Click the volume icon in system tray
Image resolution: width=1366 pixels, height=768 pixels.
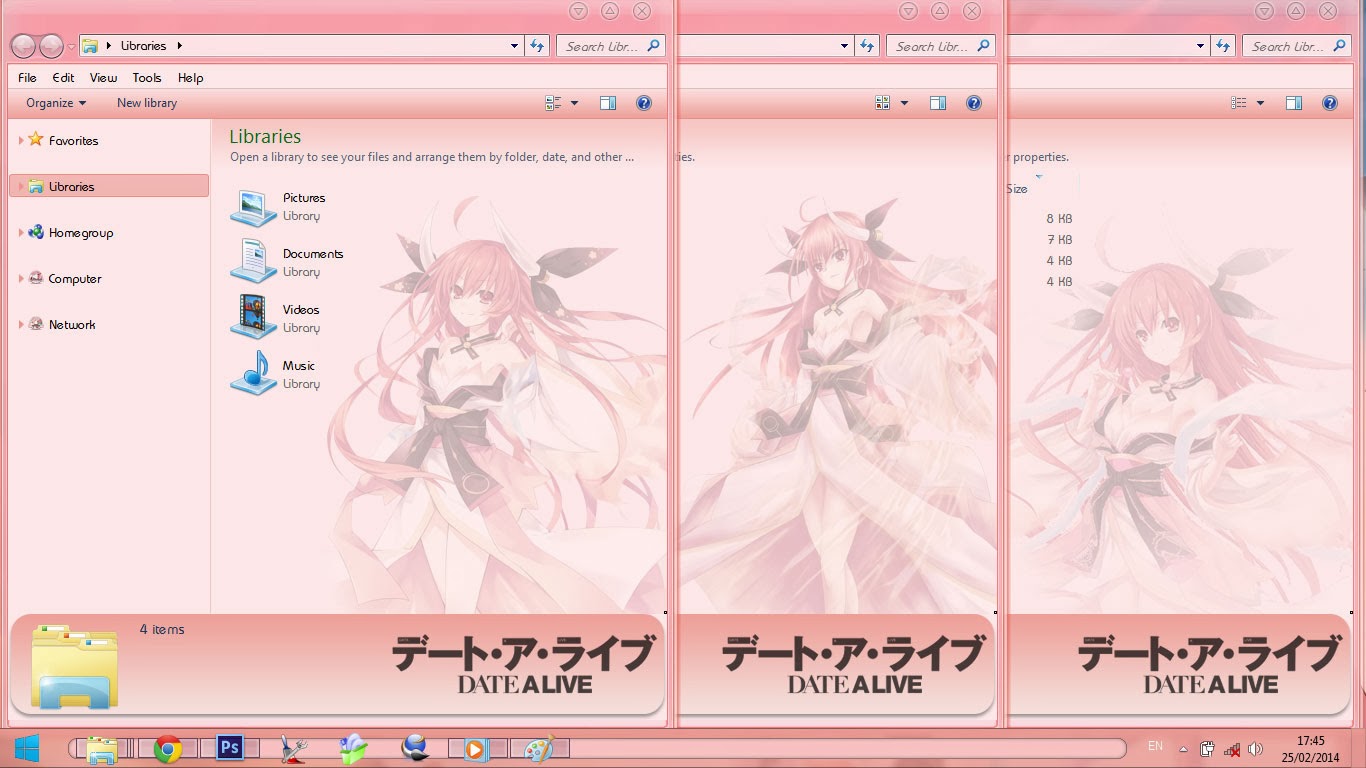[x=1256, y=749]
